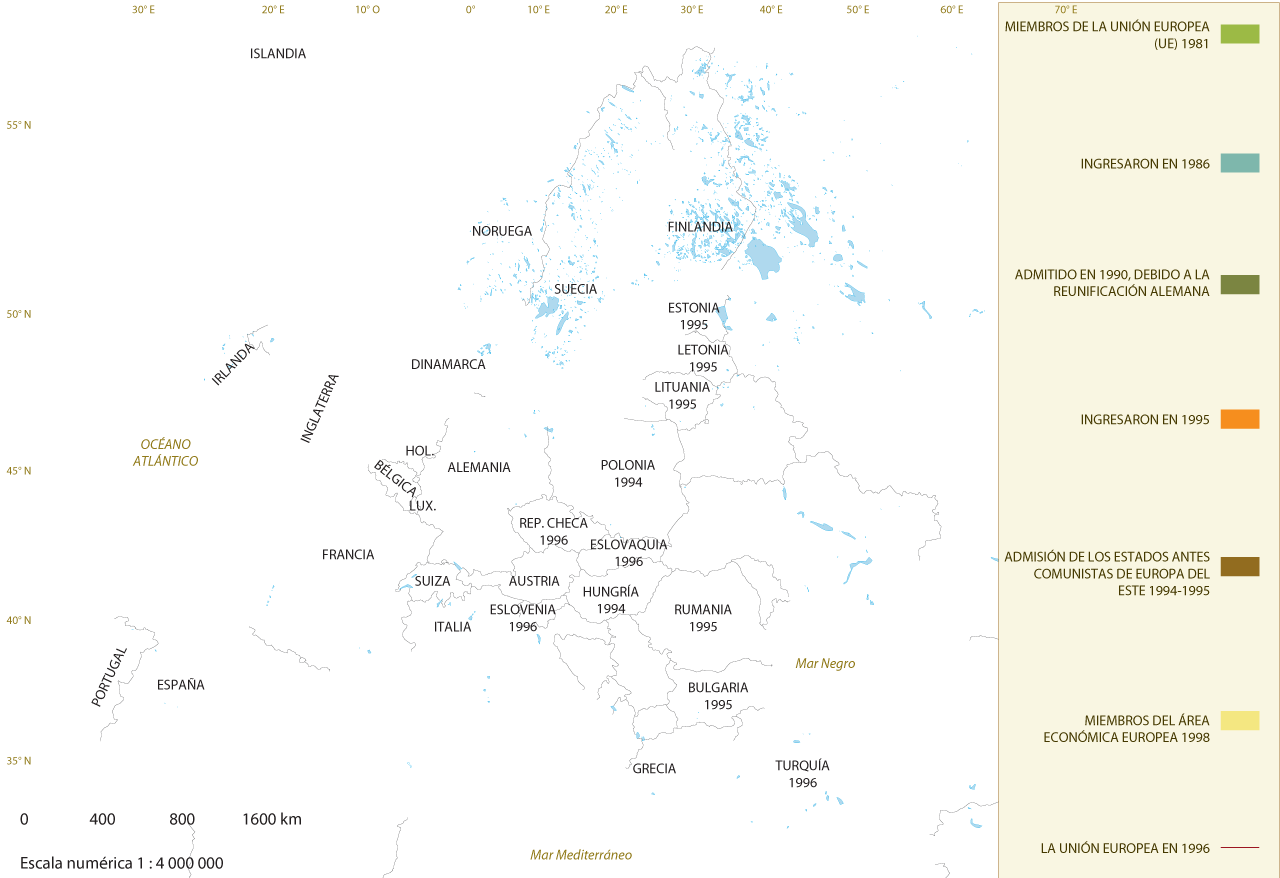The width and height of the screenshot is (1280, 878).
Task: Click the ESPAÑA label
Action: click(x=181, y=685)
